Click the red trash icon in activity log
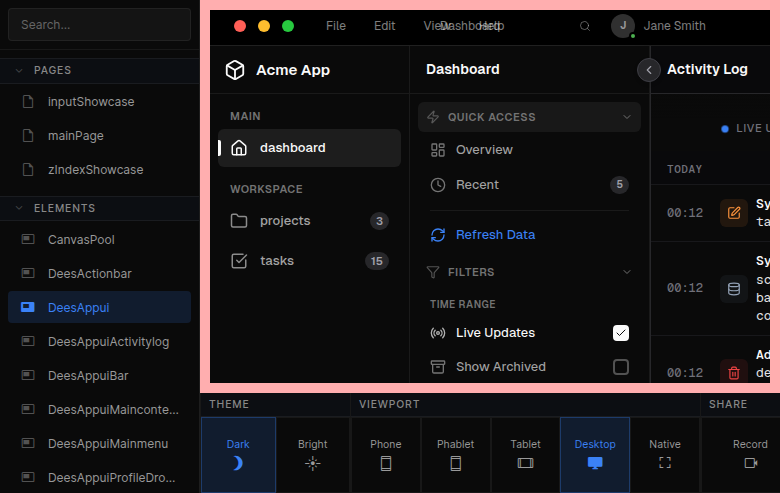This screenshot has width=780, height=493. pyautogui.click(x=734, y=373)
